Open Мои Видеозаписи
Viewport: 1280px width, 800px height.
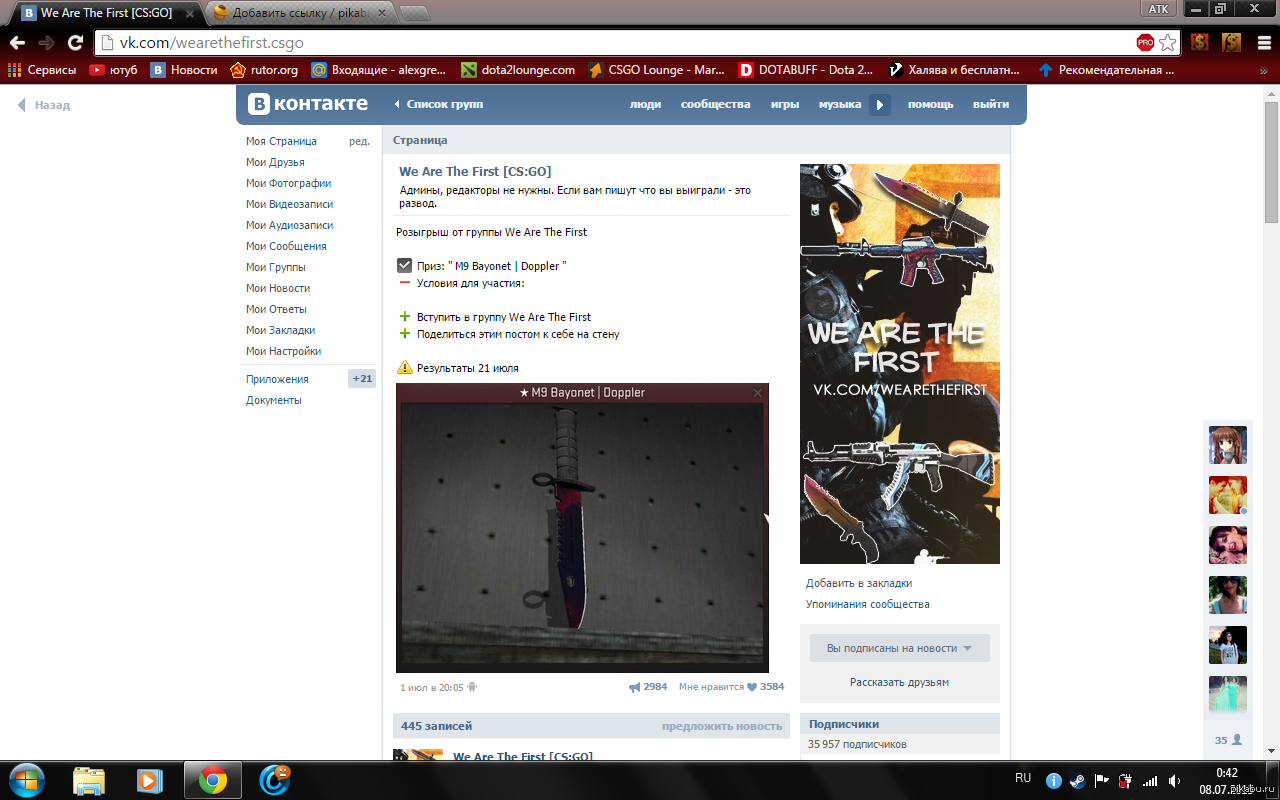click(290, 204)
